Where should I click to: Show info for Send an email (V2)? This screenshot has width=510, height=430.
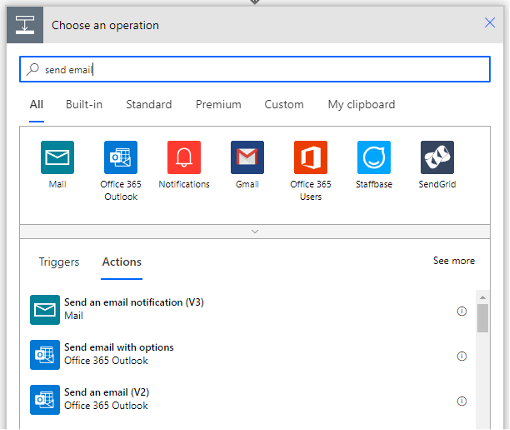[x=462, y=401]
